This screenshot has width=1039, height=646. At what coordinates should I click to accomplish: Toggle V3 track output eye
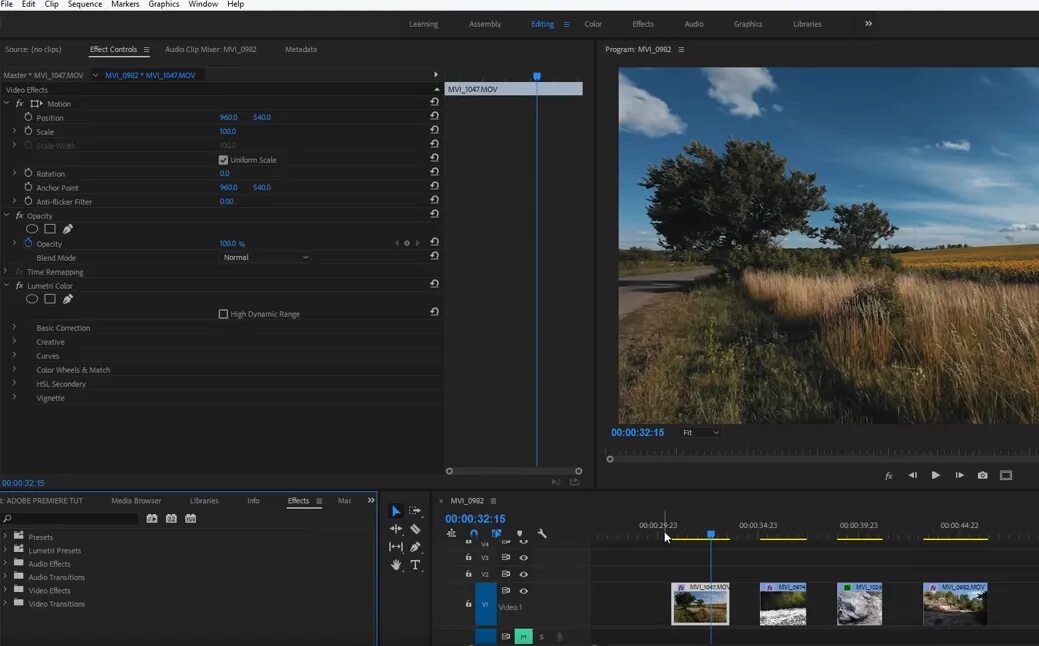pos(523,557)
